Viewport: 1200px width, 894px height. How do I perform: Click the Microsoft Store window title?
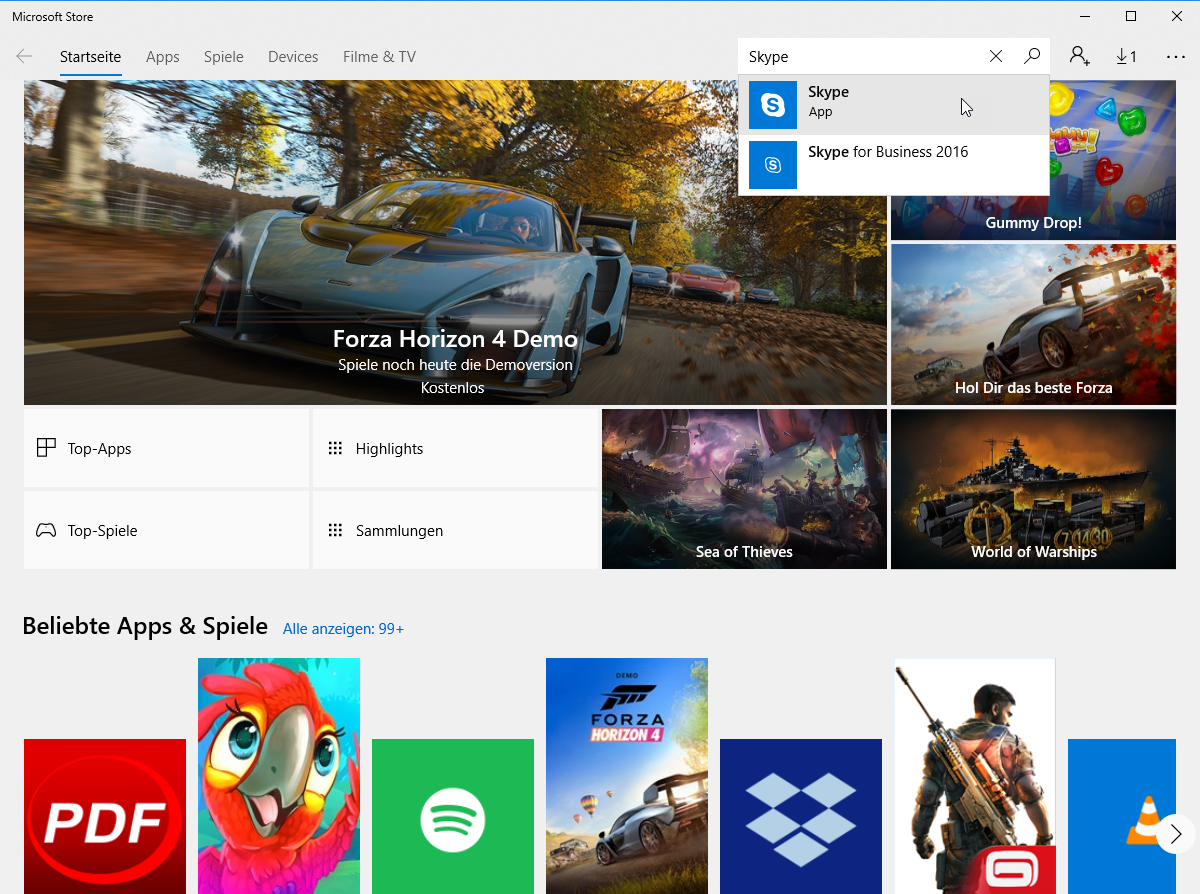pyautogui.click(x=52, y=17)
